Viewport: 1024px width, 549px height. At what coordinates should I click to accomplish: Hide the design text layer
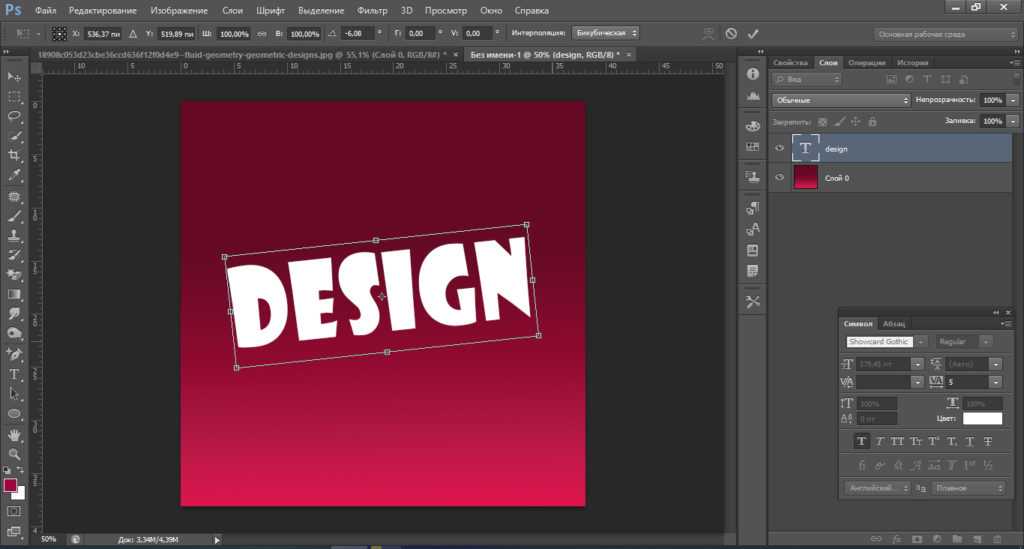pos(780,148)
